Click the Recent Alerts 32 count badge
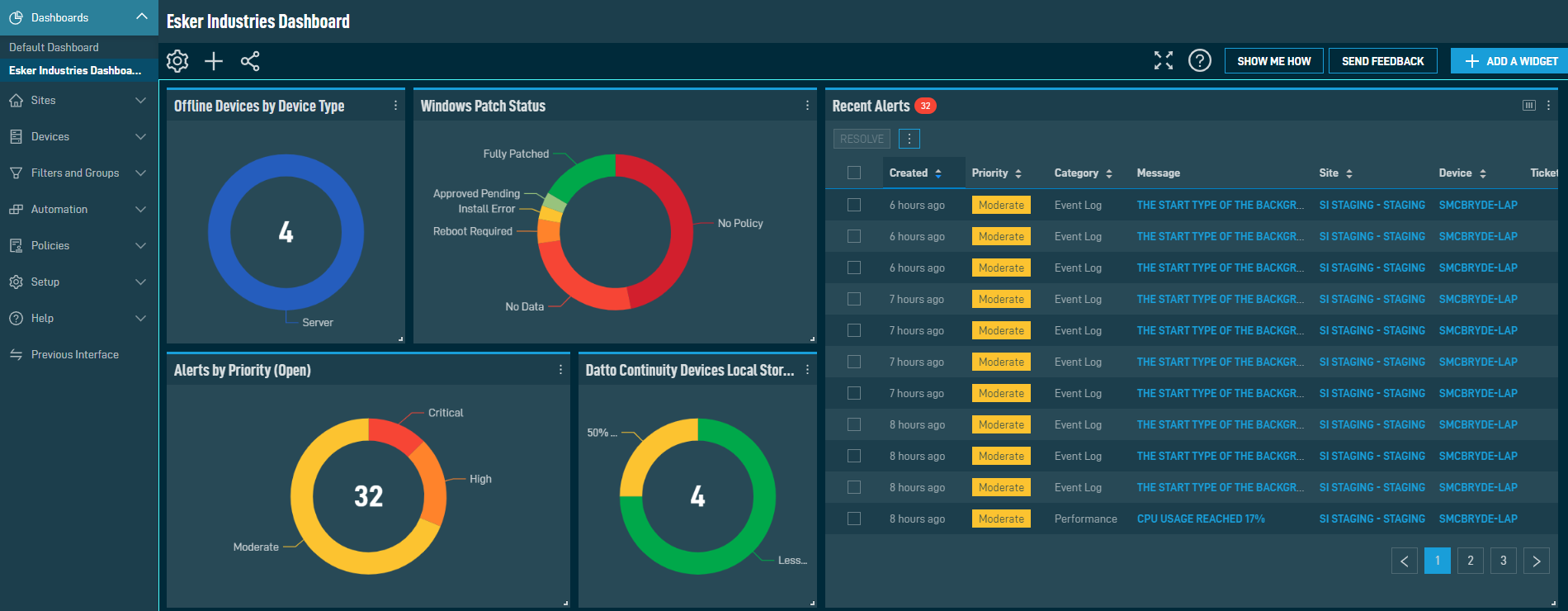 point(926,106)
